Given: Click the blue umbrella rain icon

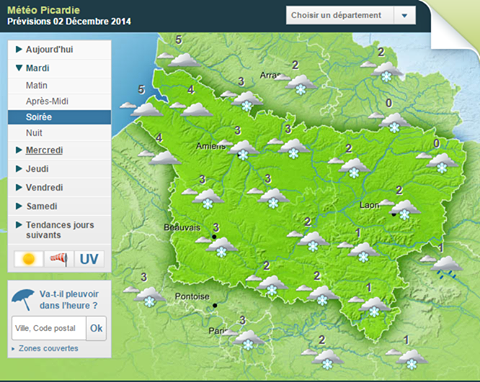Looking at the screenshot, I should pos(23,299).
